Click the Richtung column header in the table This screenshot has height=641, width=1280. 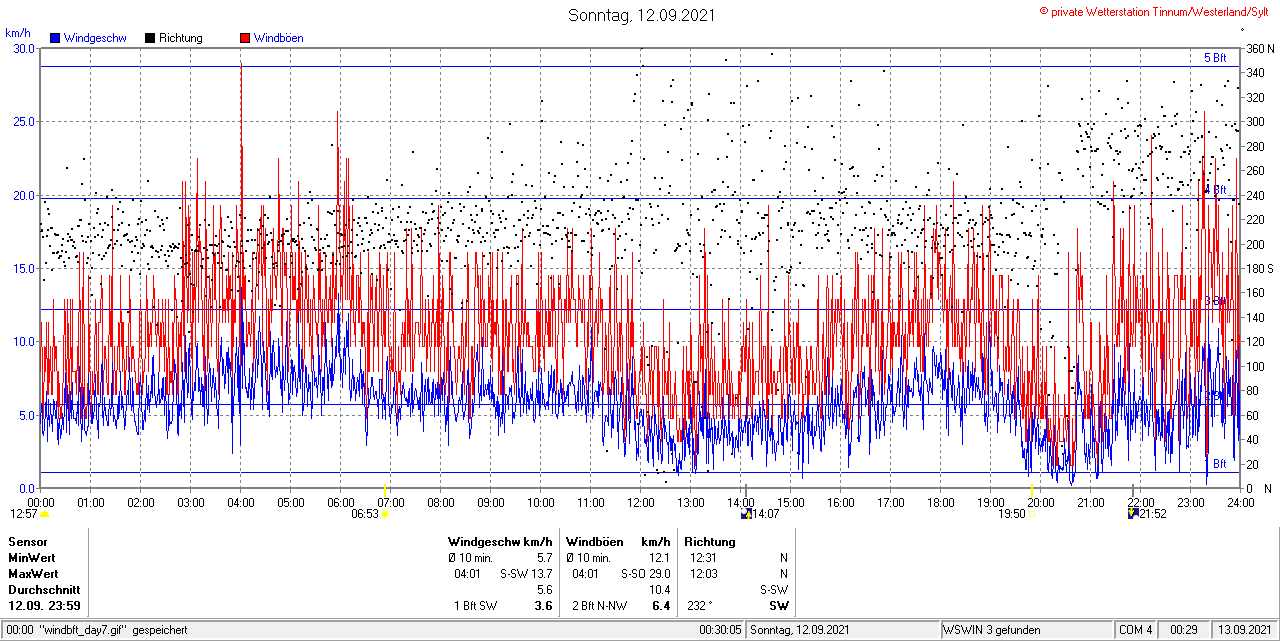(x=710, y=542)
